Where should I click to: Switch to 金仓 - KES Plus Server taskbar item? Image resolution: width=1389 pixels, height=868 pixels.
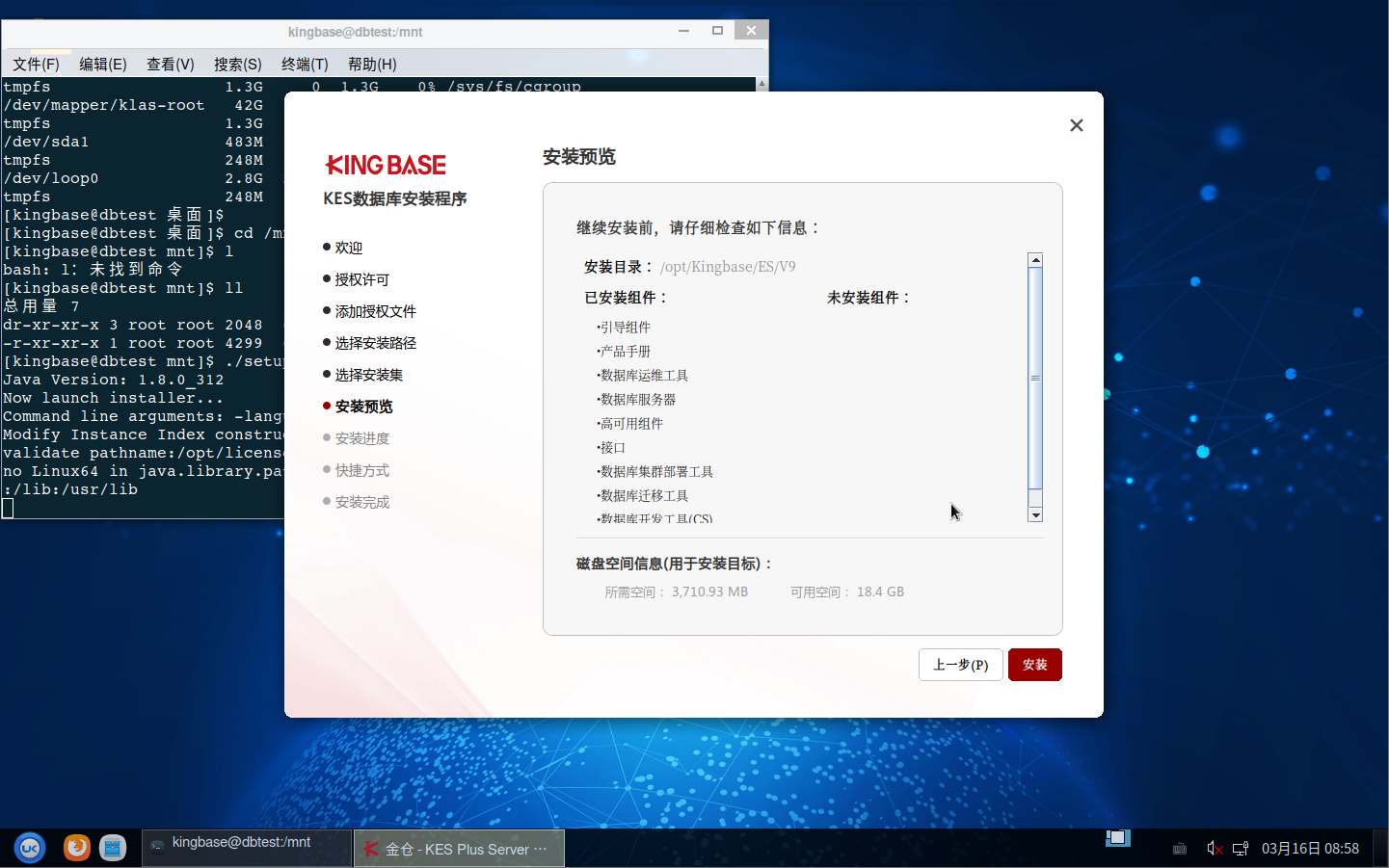(x=459, y=849)
